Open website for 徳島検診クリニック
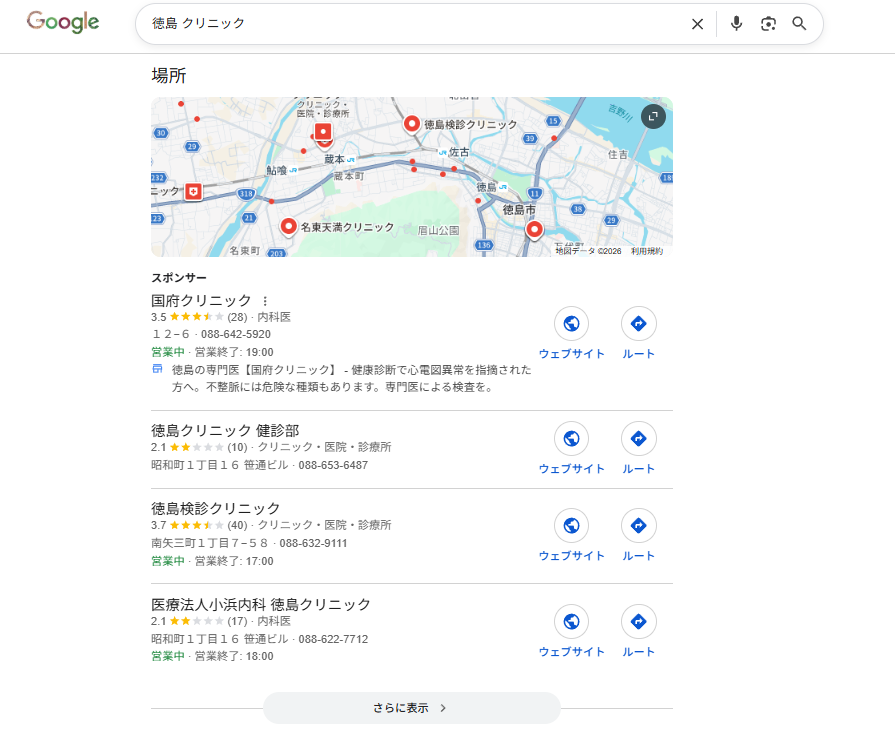 (571, 526)
